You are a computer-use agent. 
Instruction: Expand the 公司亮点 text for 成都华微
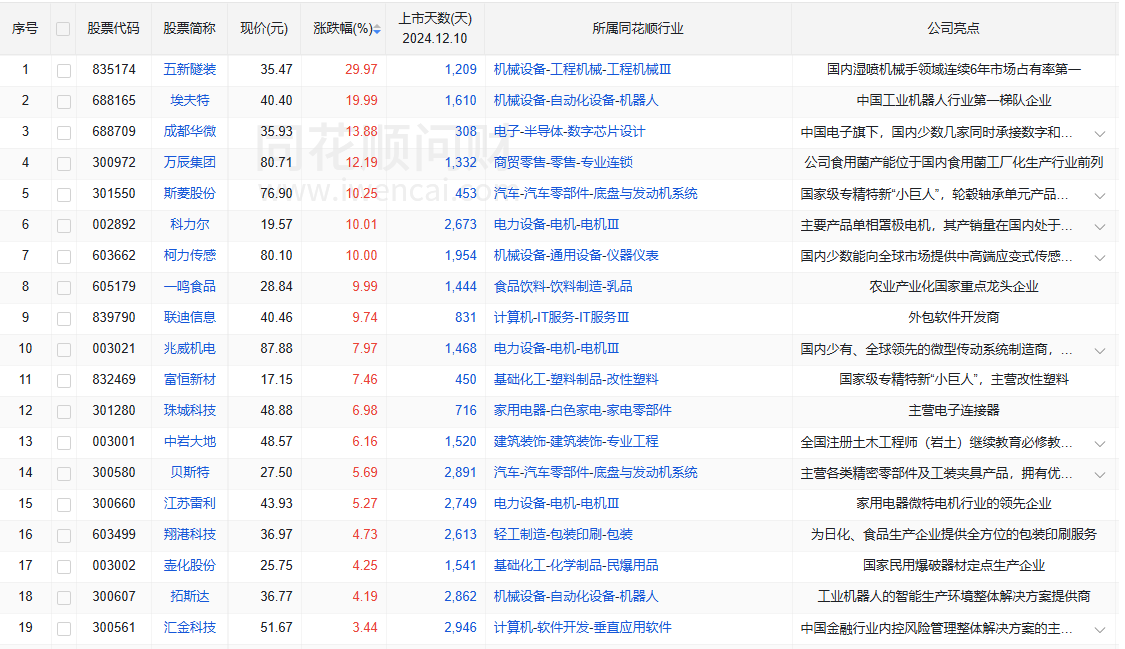point(1100,133)
